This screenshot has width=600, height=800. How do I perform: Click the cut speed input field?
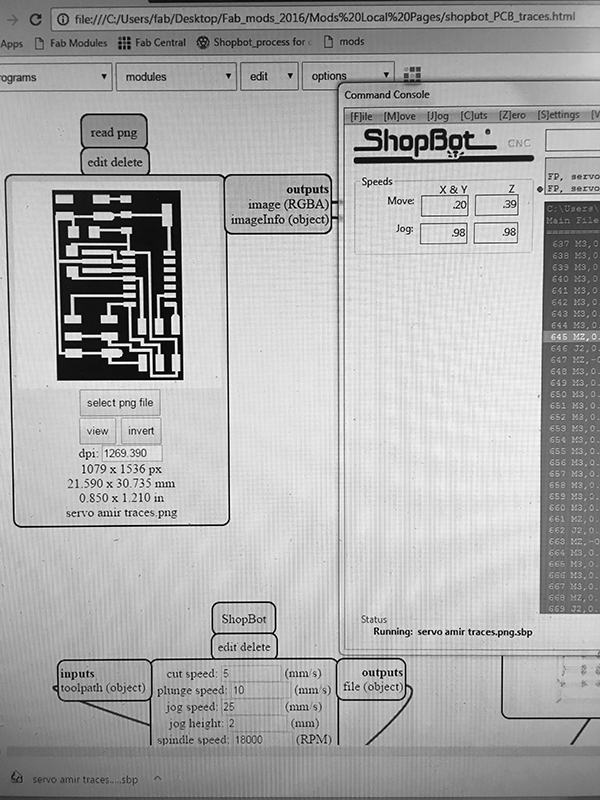tap(251, 673)
